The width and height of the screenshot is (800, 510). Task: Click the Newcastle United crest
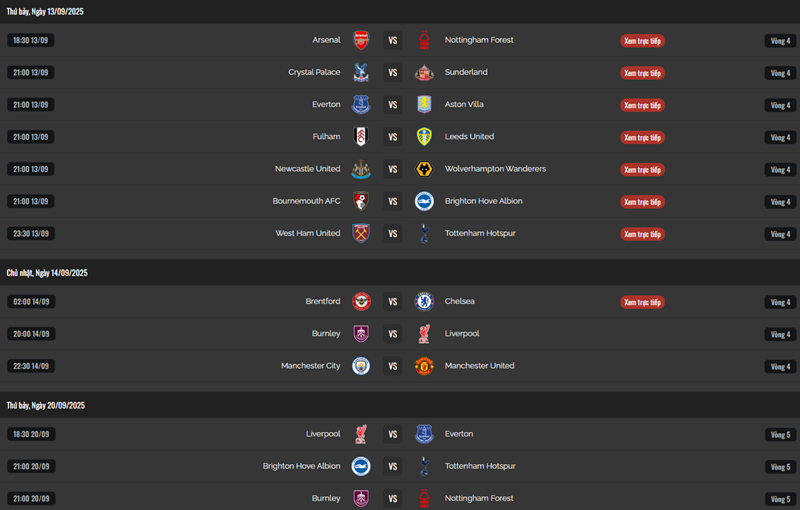pyautogui.click(x=361, y=169)
